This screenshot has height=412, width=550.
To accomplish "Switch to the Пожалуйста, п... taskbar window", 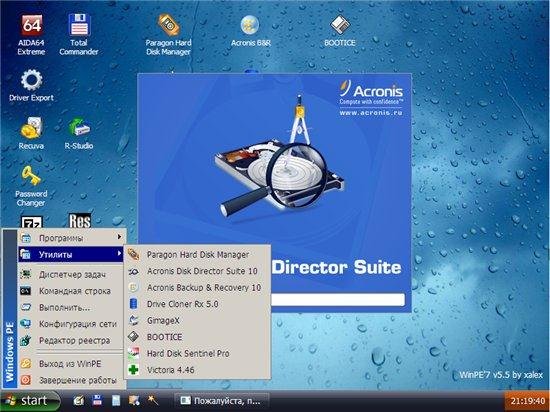I will click(x=222, y=401).
